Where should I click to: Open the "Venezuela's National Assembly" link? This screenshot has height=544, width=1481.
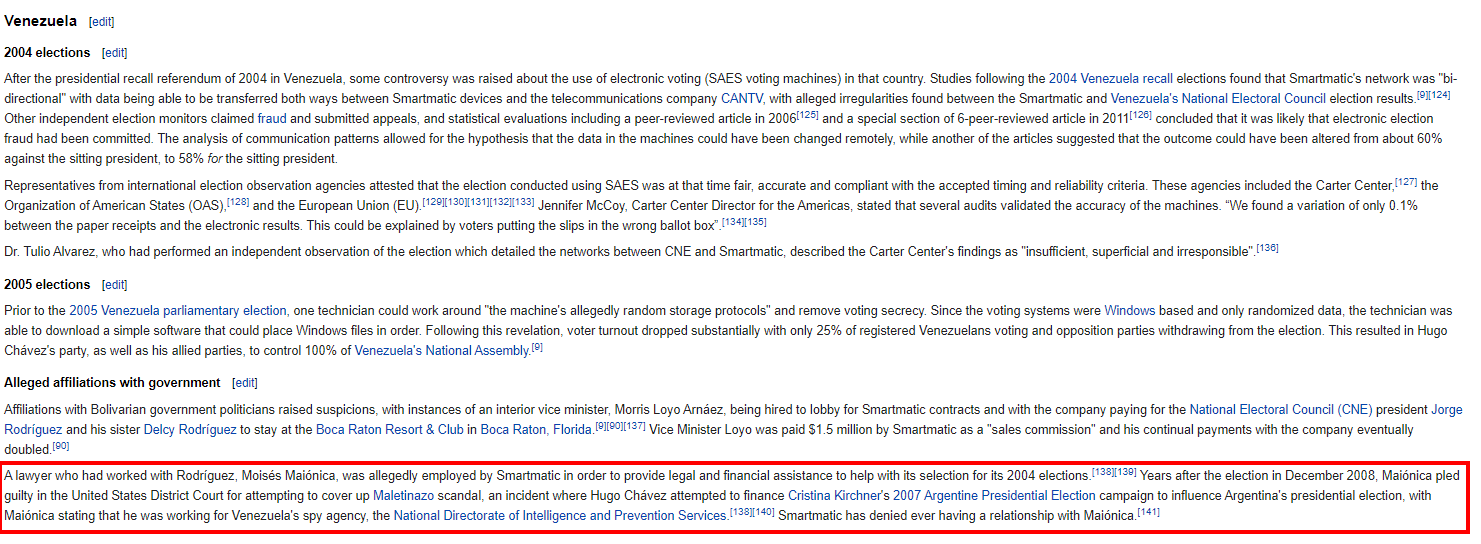coord(442,351)
